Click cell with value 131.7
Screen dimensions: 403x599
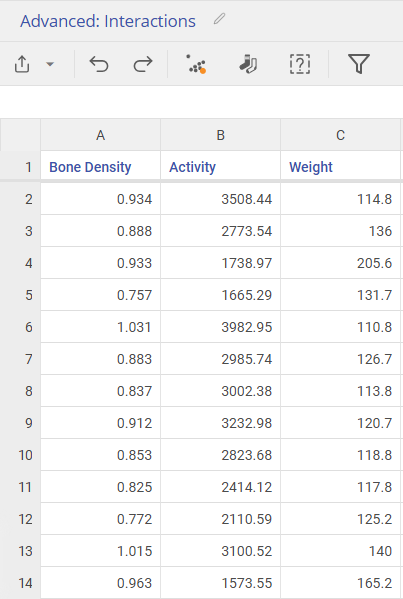point(340,295)
